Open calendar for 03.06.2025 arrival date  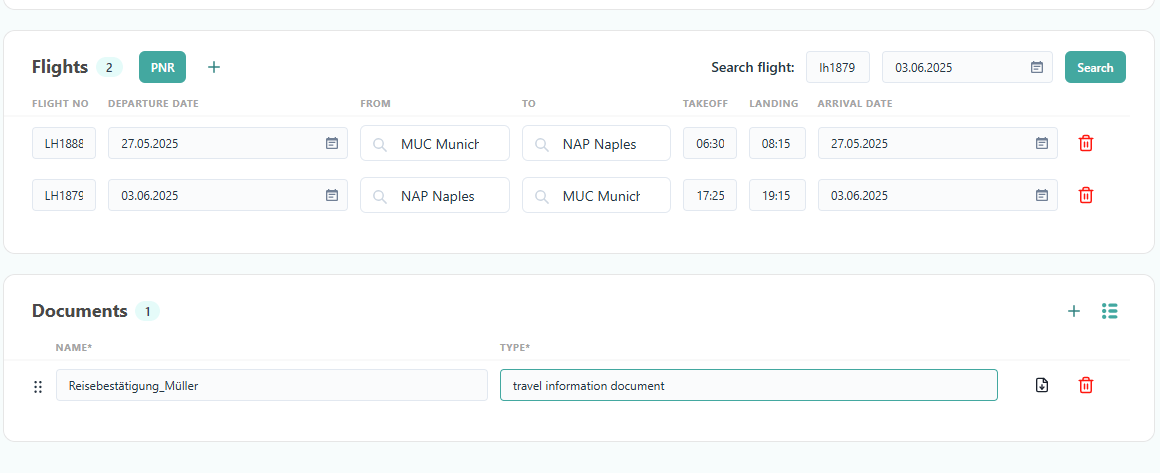pos(1042,195)
